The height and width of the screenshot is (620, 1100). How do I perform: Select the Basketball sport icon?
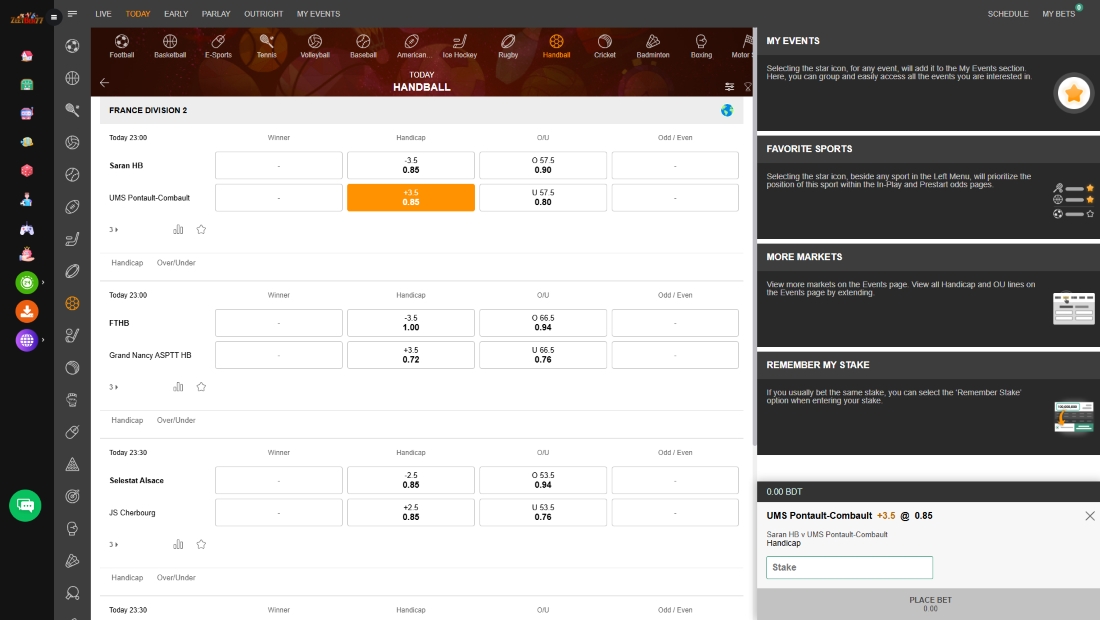pyautogui.click(x=170, y=46)
